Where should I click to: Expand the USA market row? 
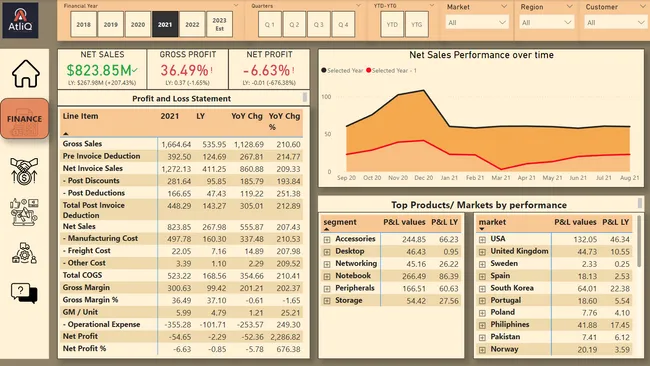(x=482, y=240)
